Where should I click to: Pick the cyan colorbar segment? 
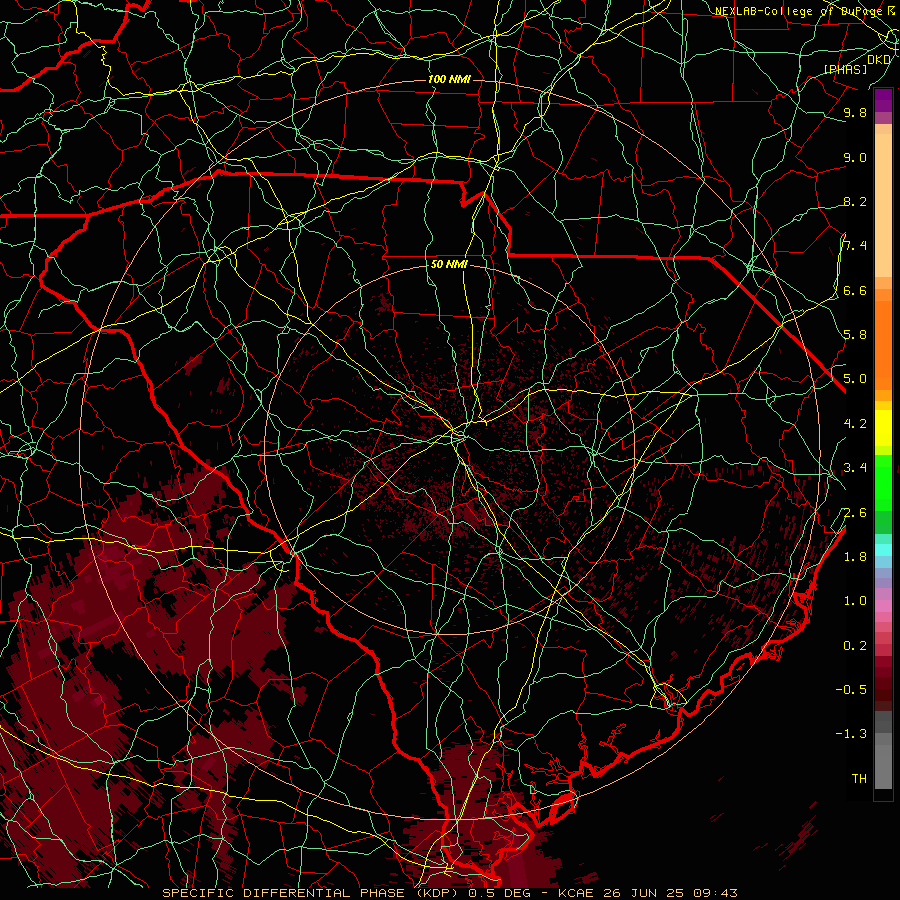click(883, 550)
